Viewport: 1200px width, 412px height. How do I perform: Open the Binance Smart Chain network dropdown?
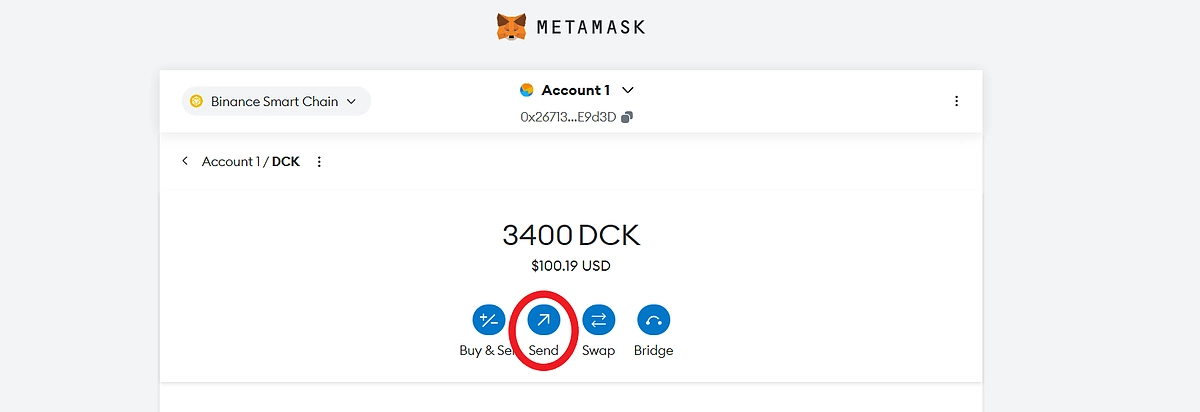click(276, 101)
